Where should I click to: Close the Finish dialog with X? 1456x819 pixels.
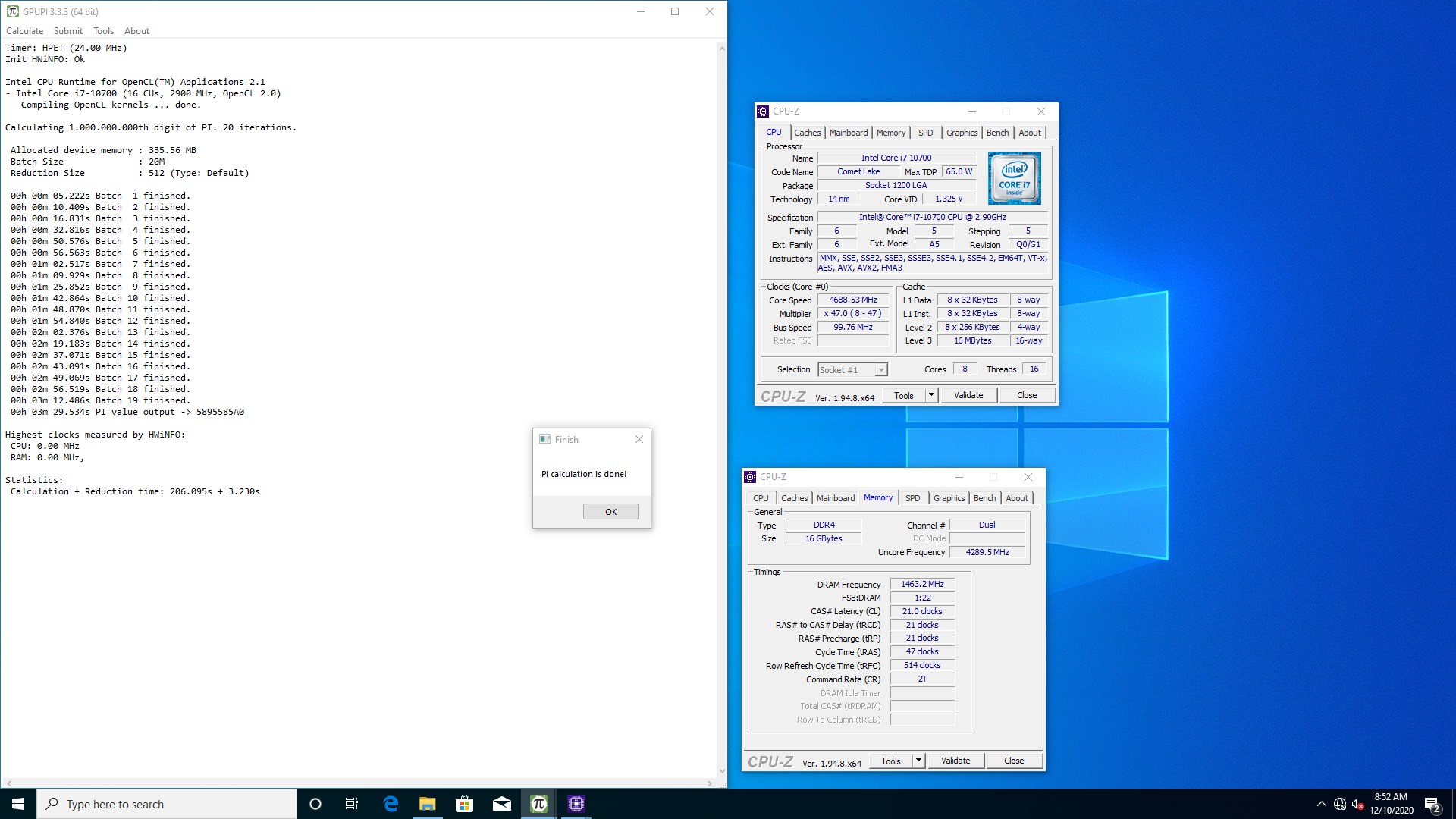pyautogui.click(x=639, y=439)
